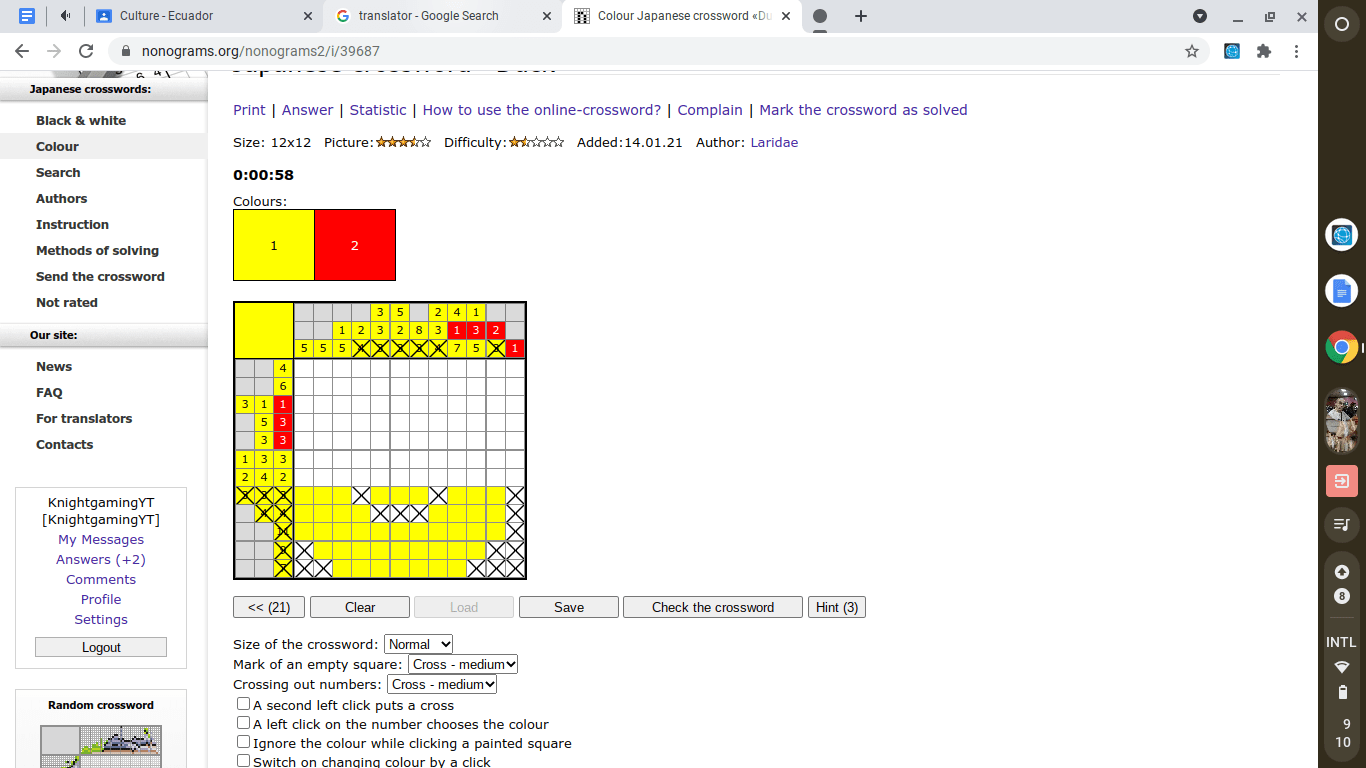Bookmark this page using the star icon
Screen dimensions: 1366x768
click(1192, 50)
